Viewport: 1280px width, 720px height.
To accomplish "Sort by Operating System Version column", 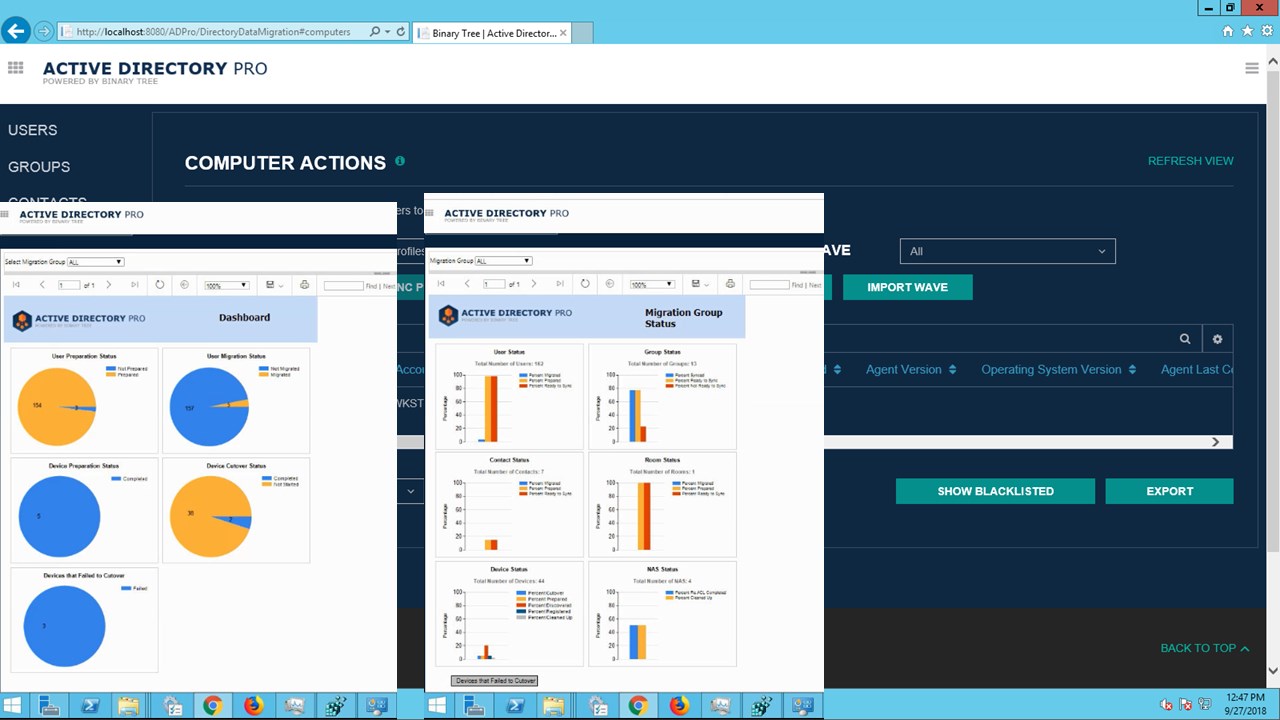I will pyautogui.click(x=1059, y=369).
